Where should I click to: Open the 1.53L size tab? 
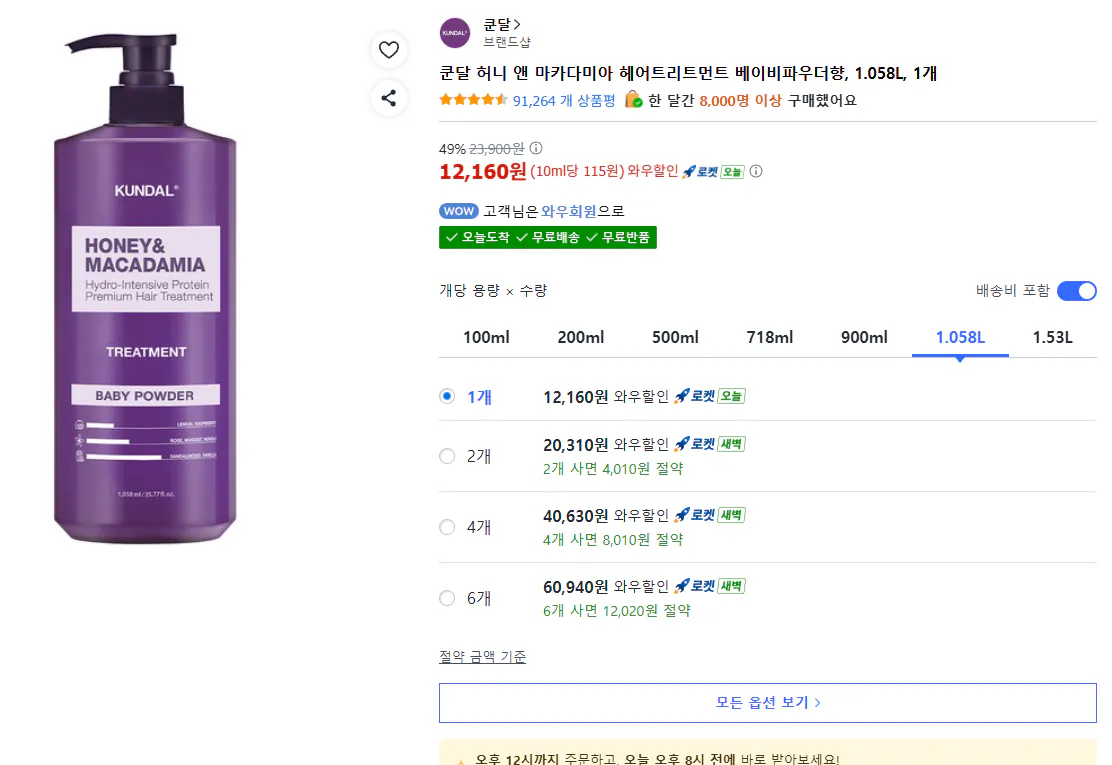[1052, 337]
